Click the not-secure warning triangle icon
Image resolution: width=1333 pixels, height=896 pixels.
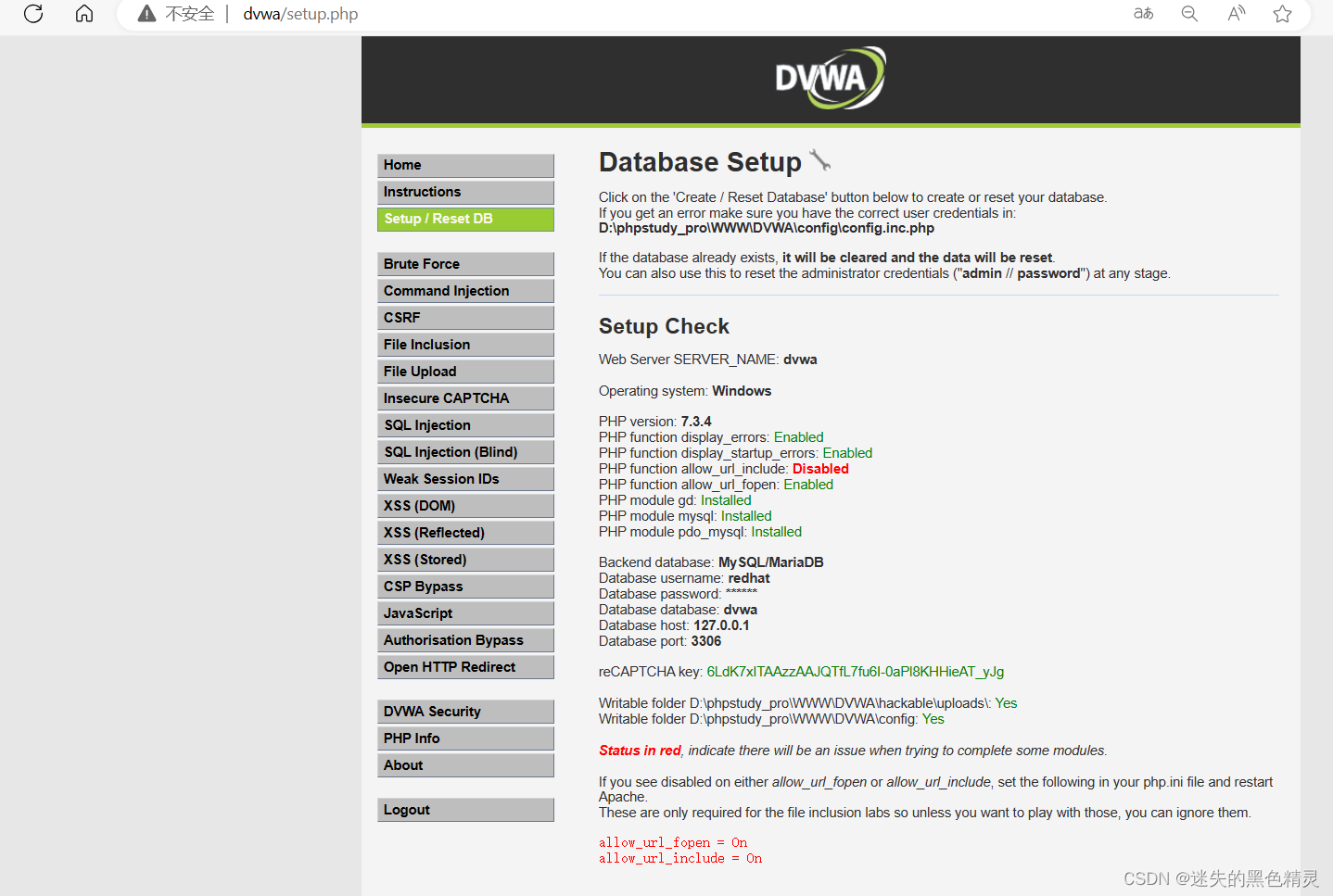click(146, 14)
